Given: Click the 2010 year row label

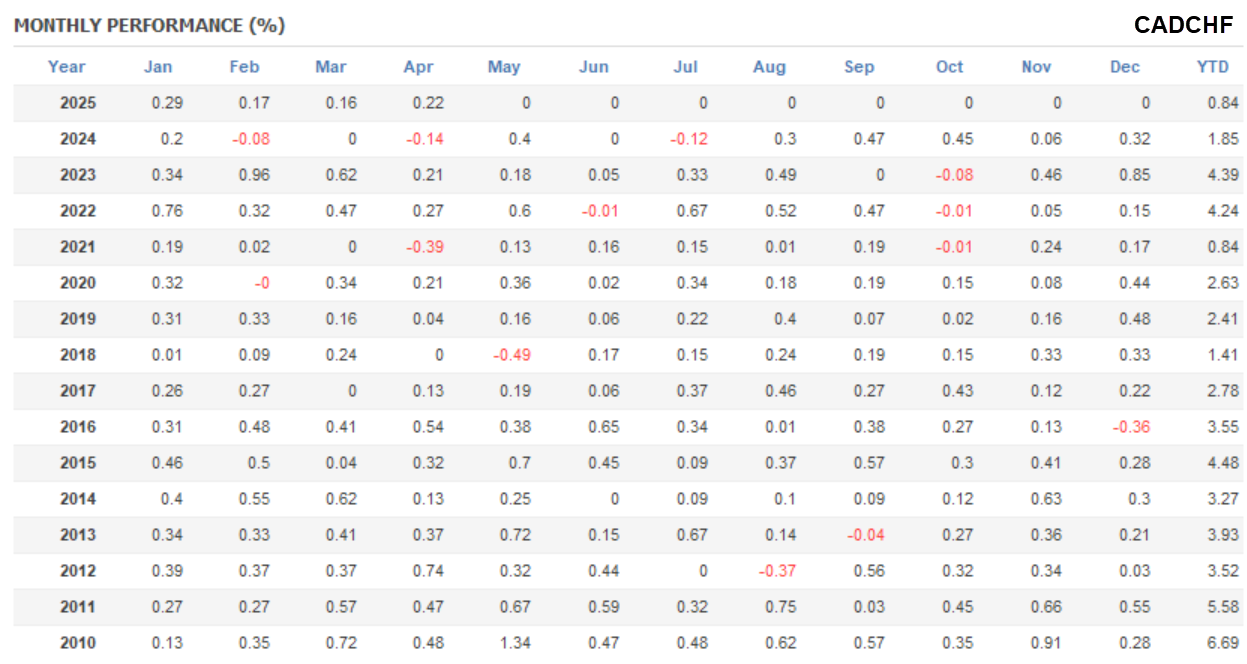Looking at the screenshot, I should pyautogui.click(x=78, y=643).
